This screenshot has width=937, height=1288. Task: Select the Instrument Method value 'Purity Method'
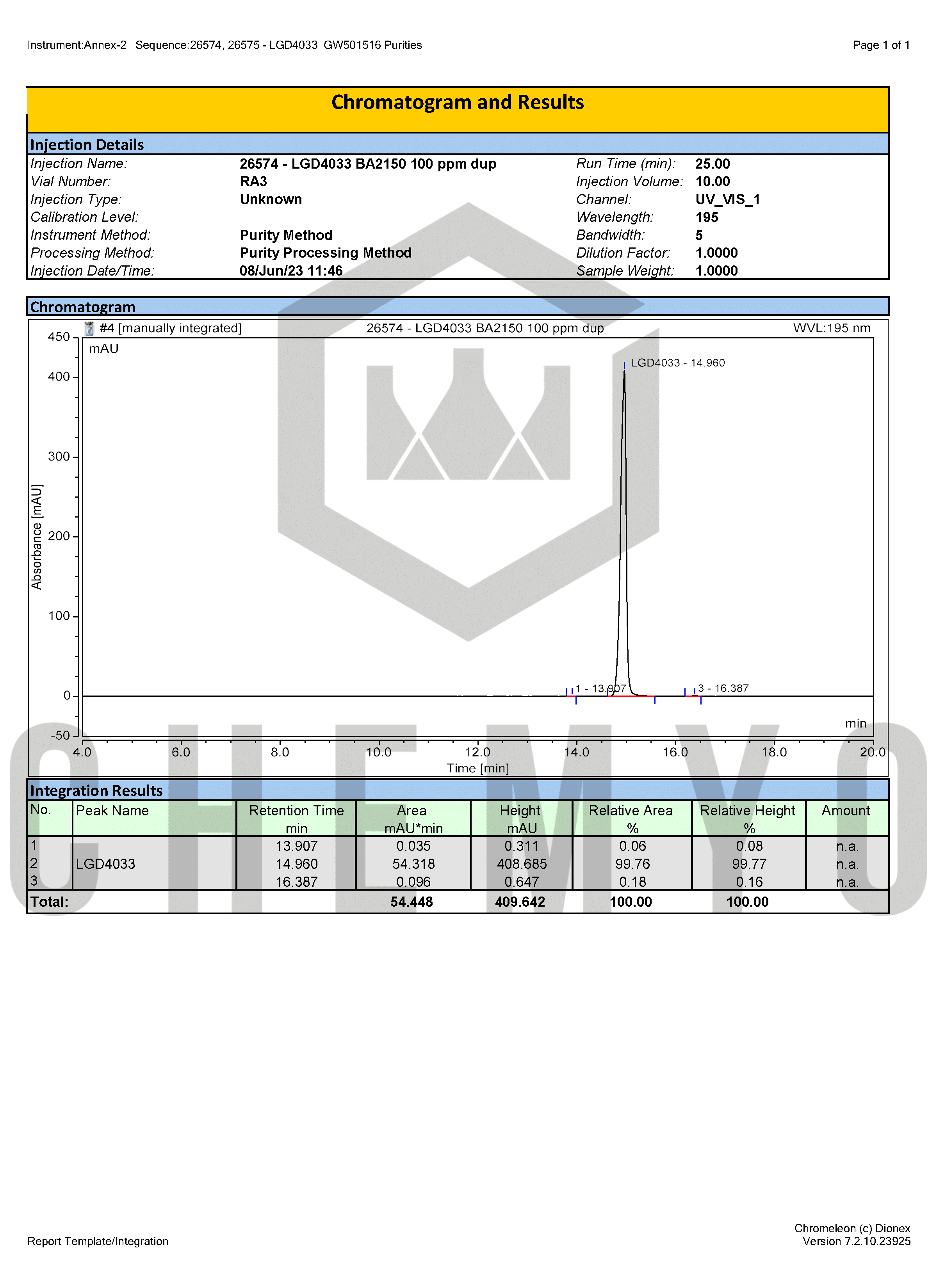(x=286, y=235)
